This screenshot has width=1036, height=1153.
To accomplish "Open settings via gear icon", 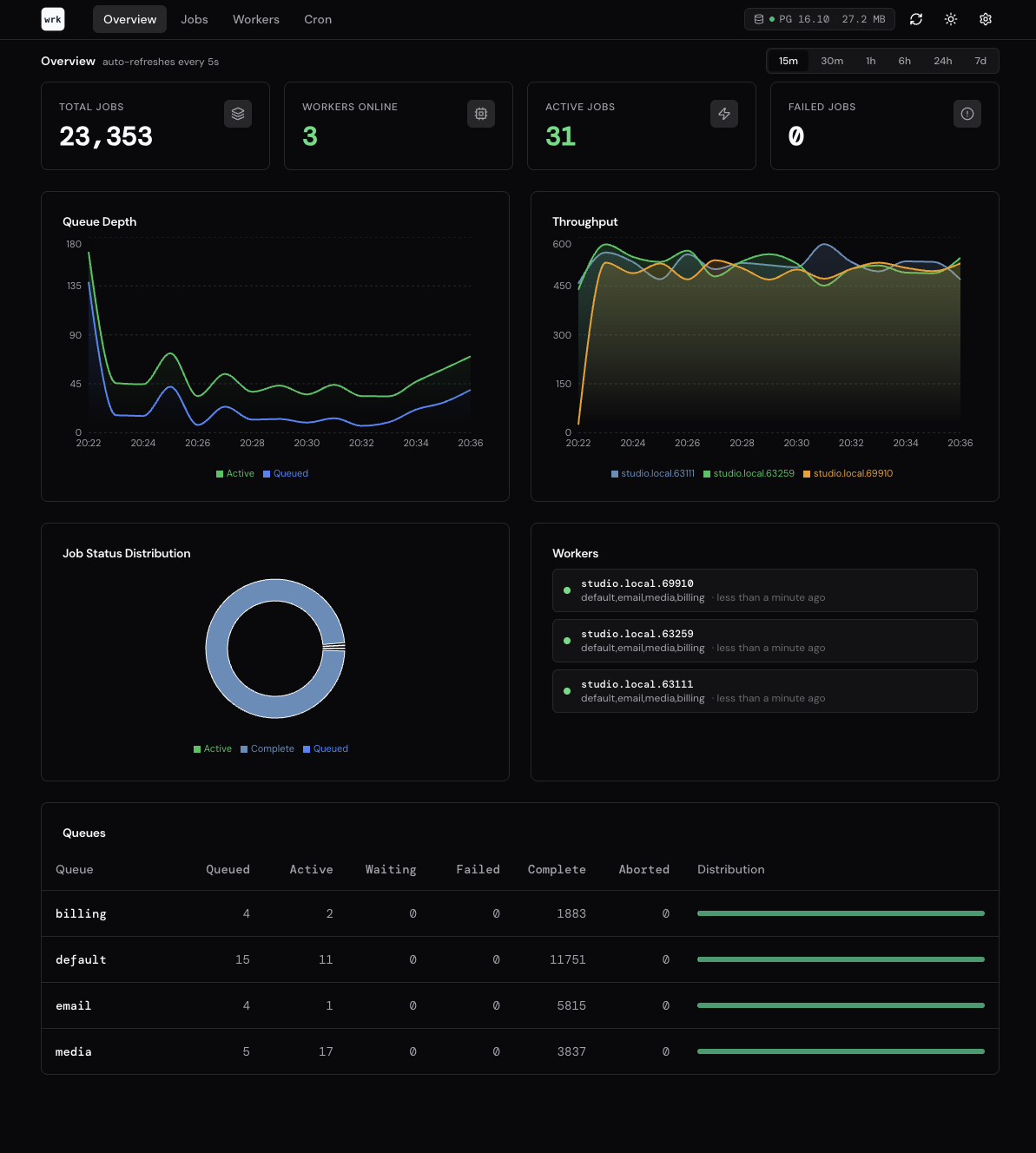I will pos(986,19).
